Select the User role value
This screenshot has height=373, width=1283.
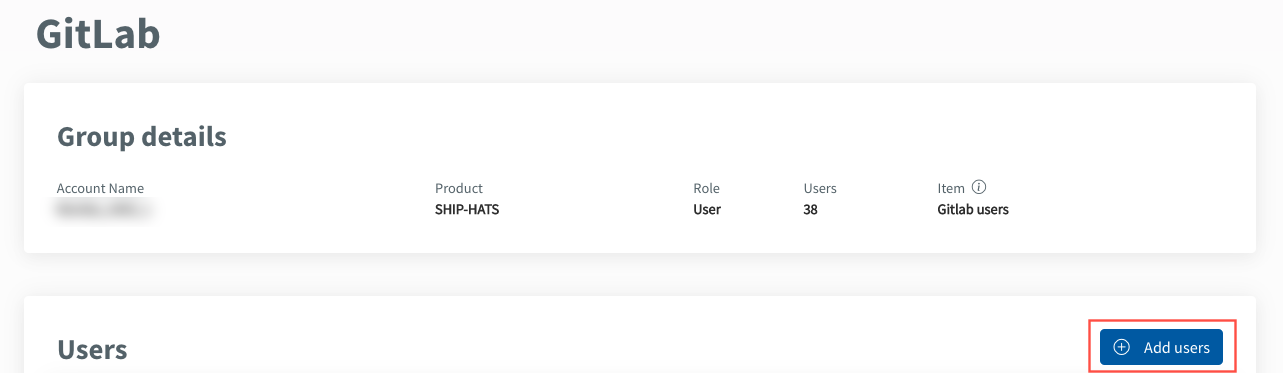[x=707, y=210]
